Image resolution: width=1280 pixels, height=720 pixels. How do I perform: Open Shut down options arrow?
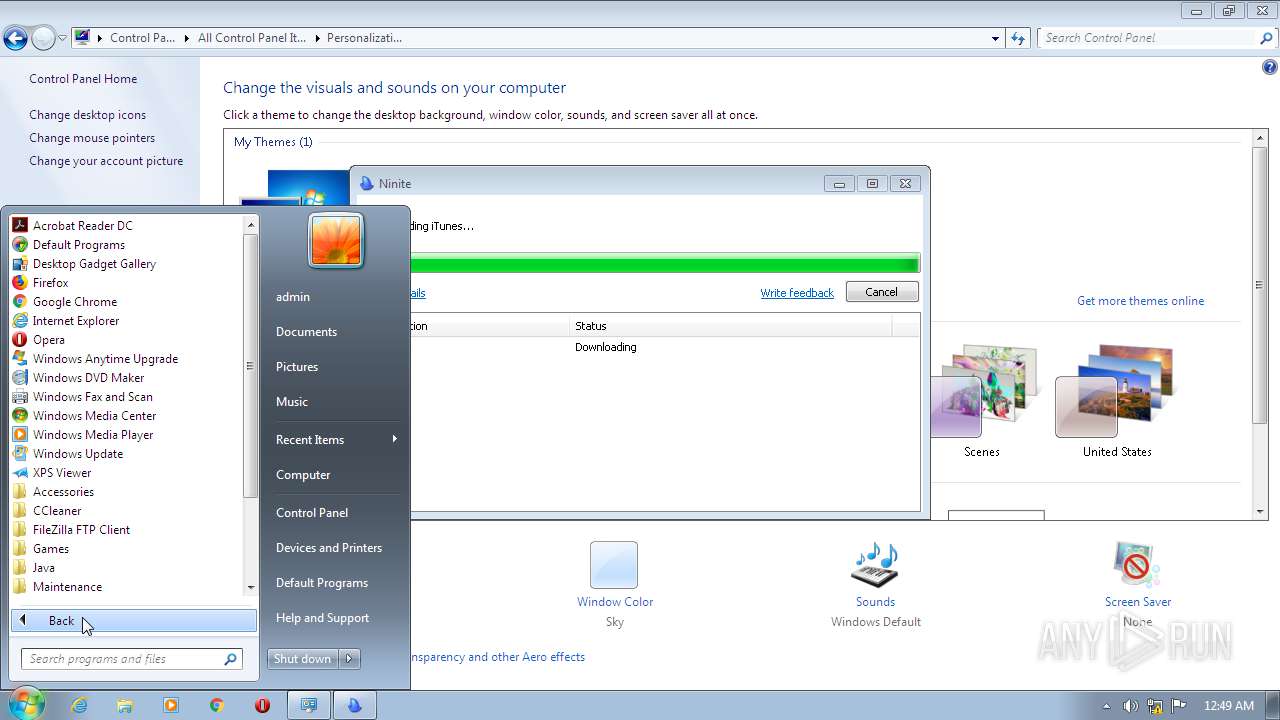pos(349,659)
